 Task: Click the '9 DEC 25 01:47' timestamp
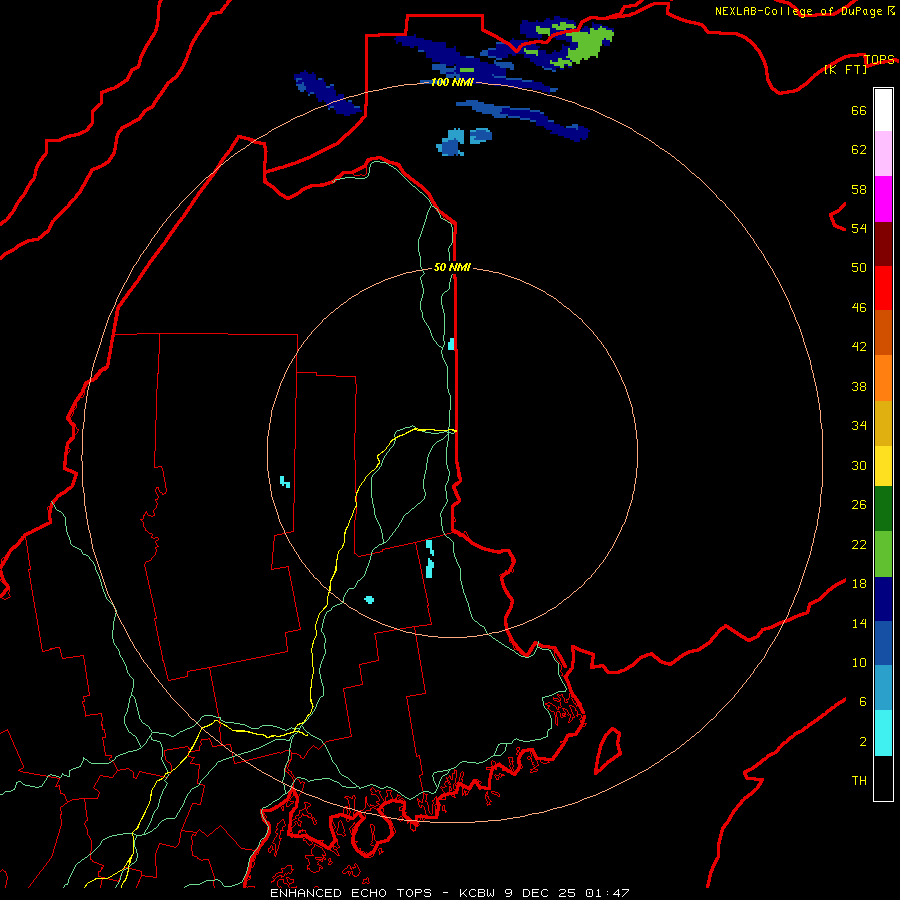point(567,893)
